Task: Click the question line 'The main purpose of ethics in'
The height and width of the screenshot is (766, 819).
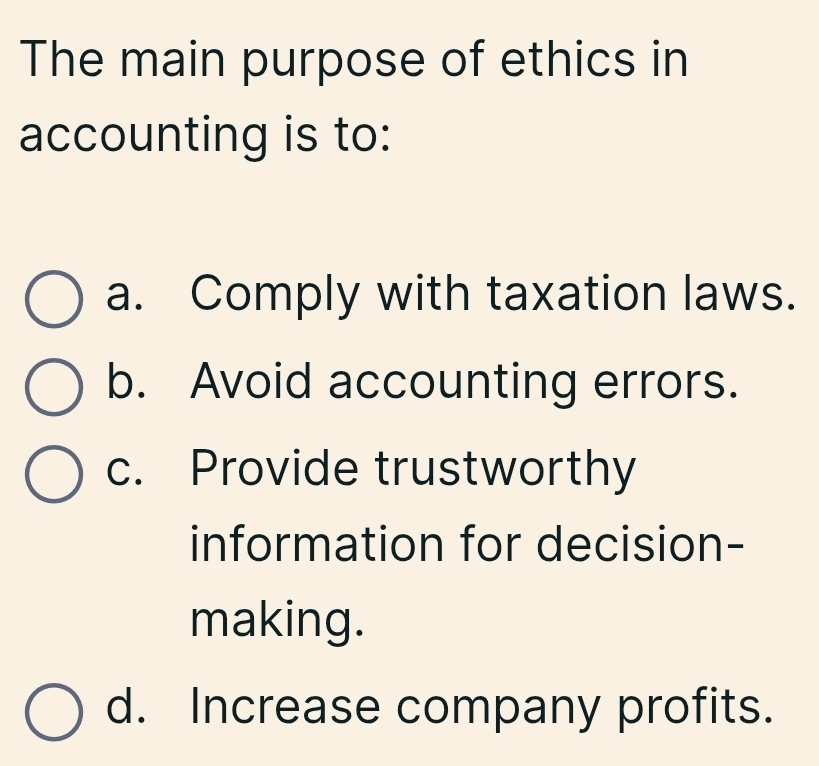Action: (354, 59)
